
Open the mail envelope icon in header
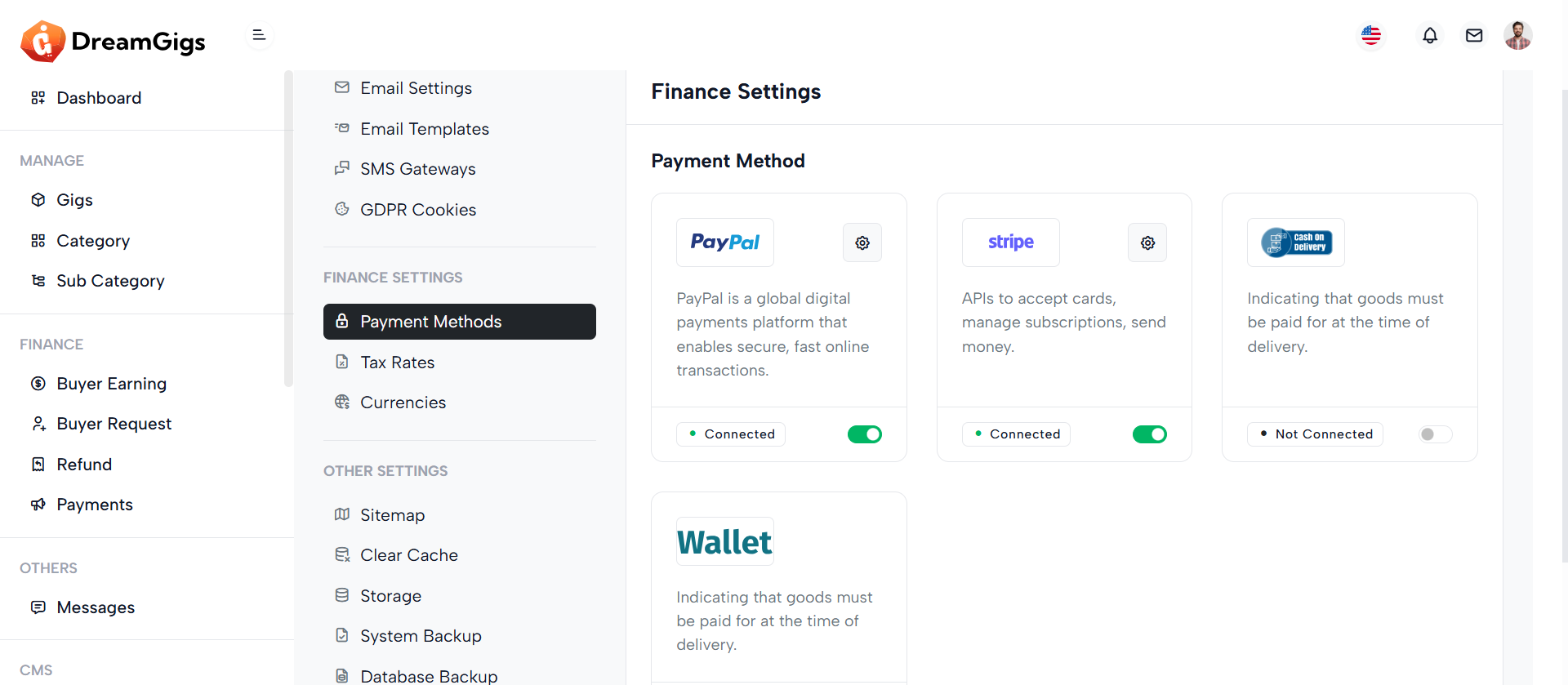click(x=1474, y=35)
